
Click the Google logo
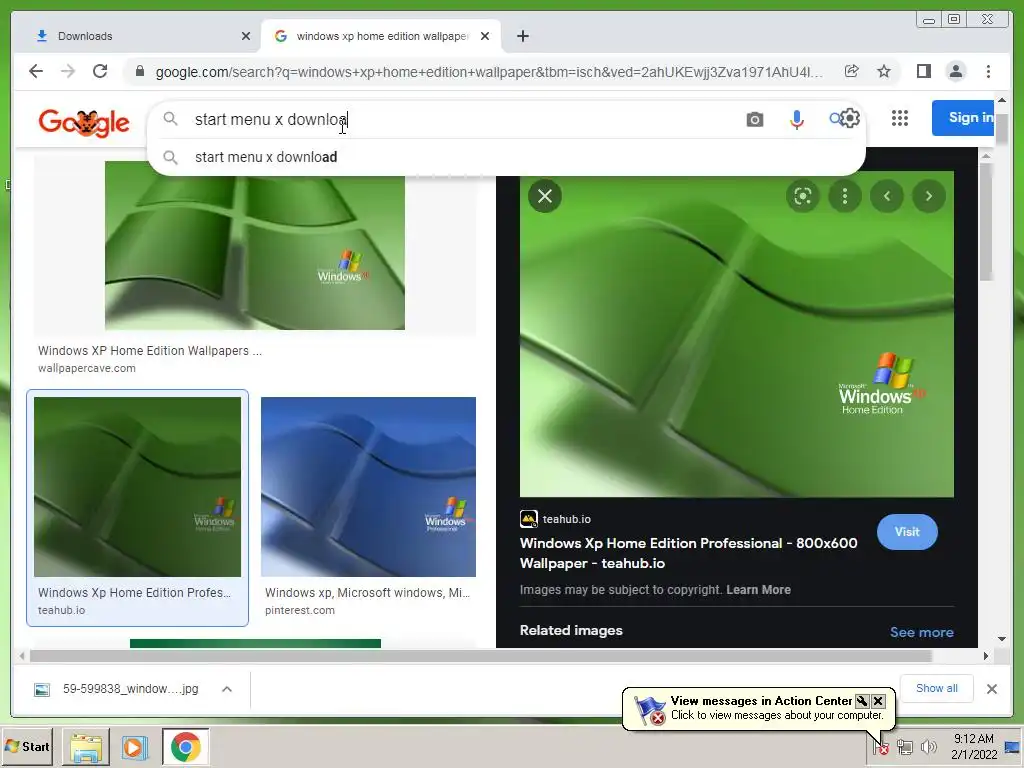pos(84,122)
